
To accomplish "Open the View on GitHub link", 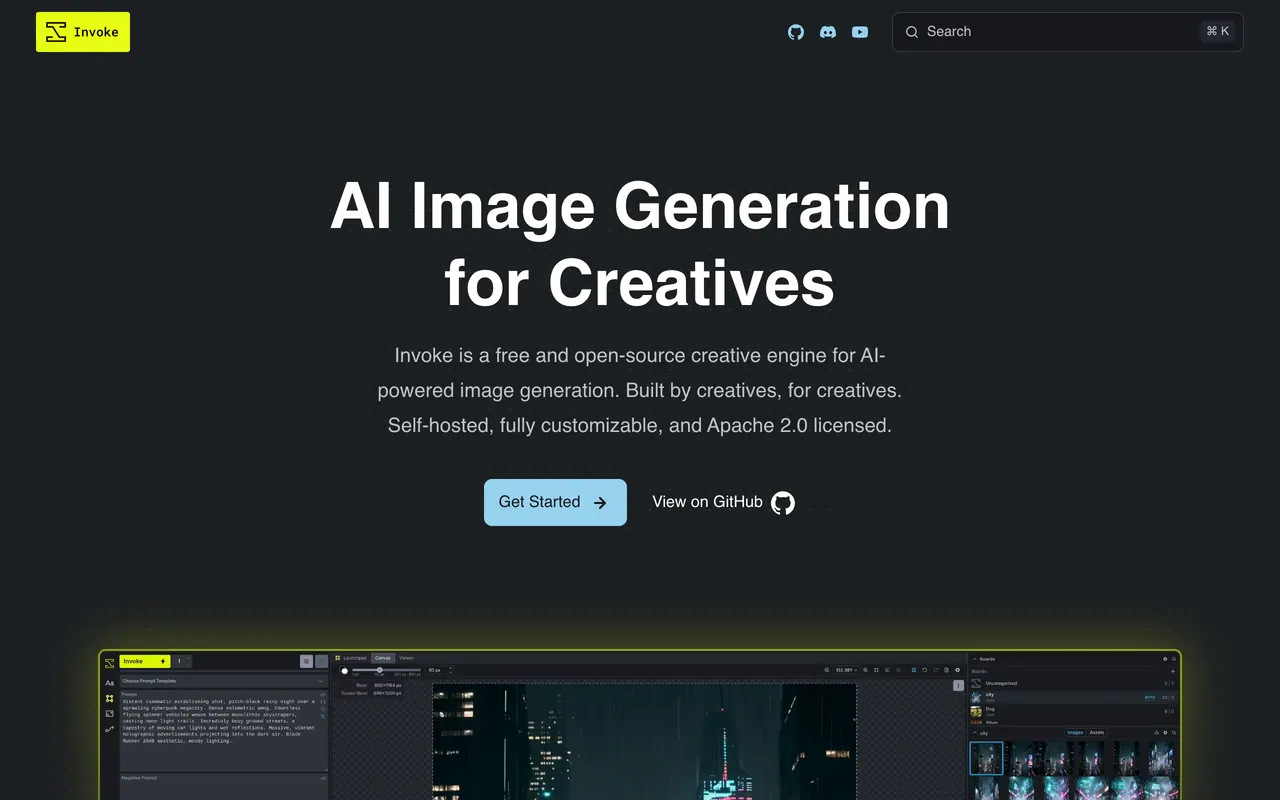I will (x=724, y=502).
